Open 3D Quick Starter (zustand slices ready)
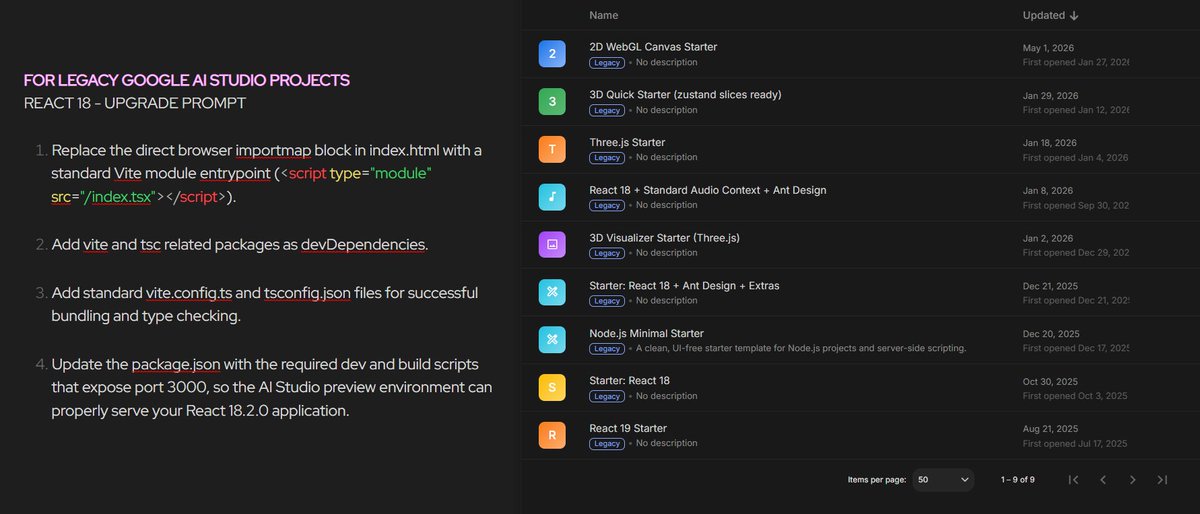 (685, 95)
